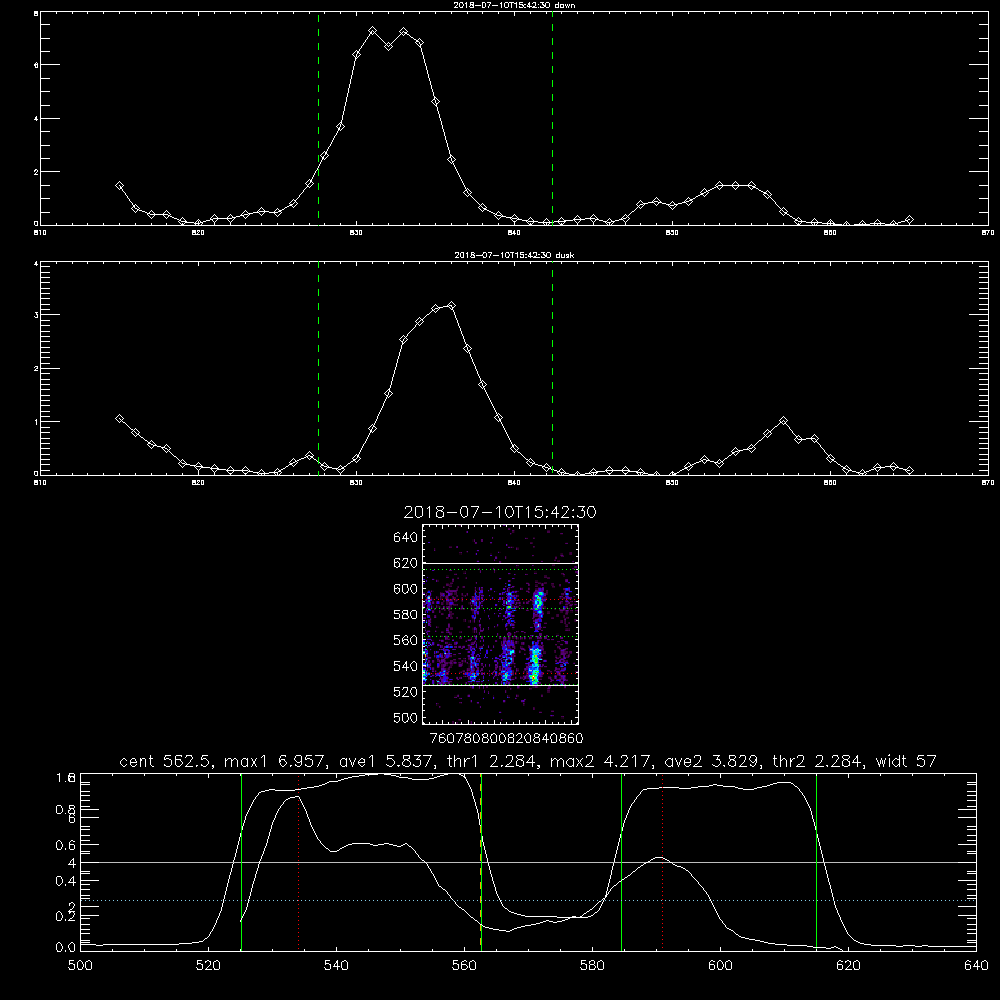Click x-axis label 520 of the bottom plot
The width and height of the screenshot is (1000, 1000).
pos(208,966)
